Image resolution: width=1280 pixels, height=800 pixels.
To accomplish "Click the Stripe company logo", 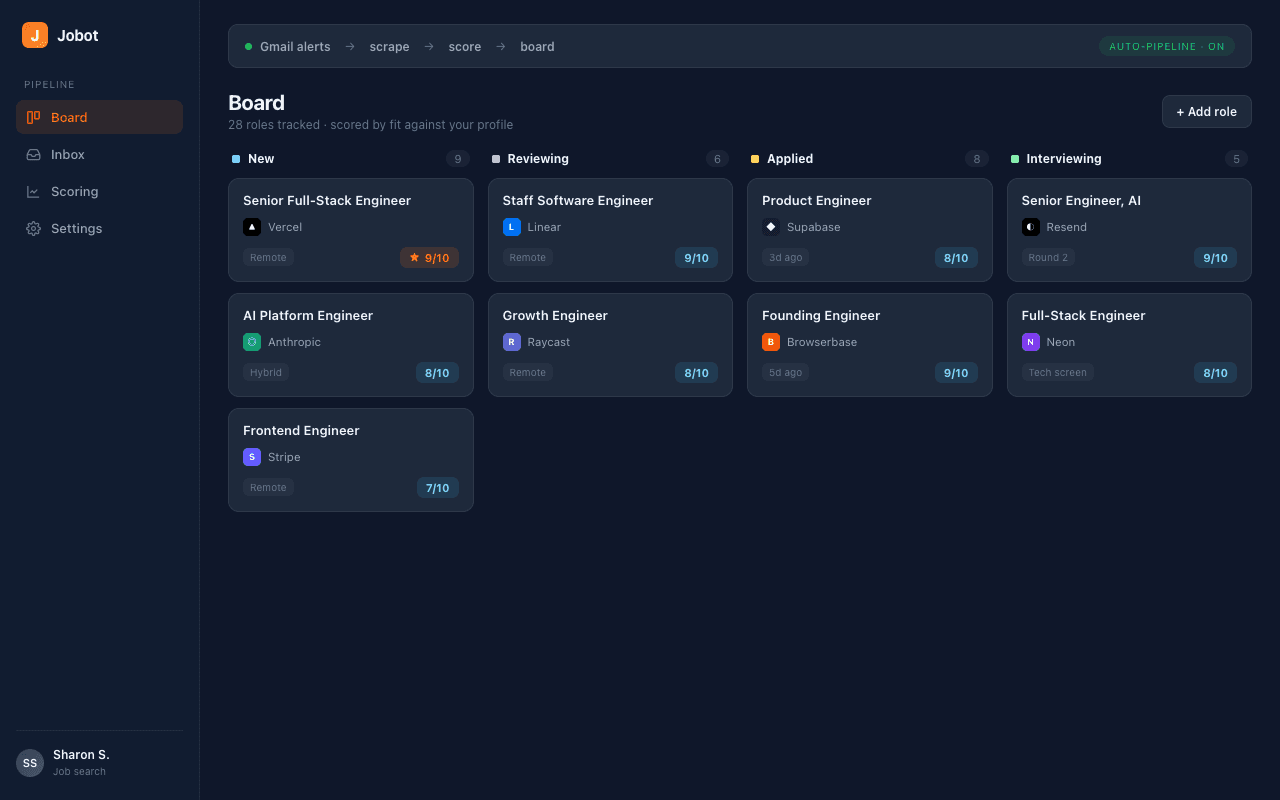I will (252, 457).
